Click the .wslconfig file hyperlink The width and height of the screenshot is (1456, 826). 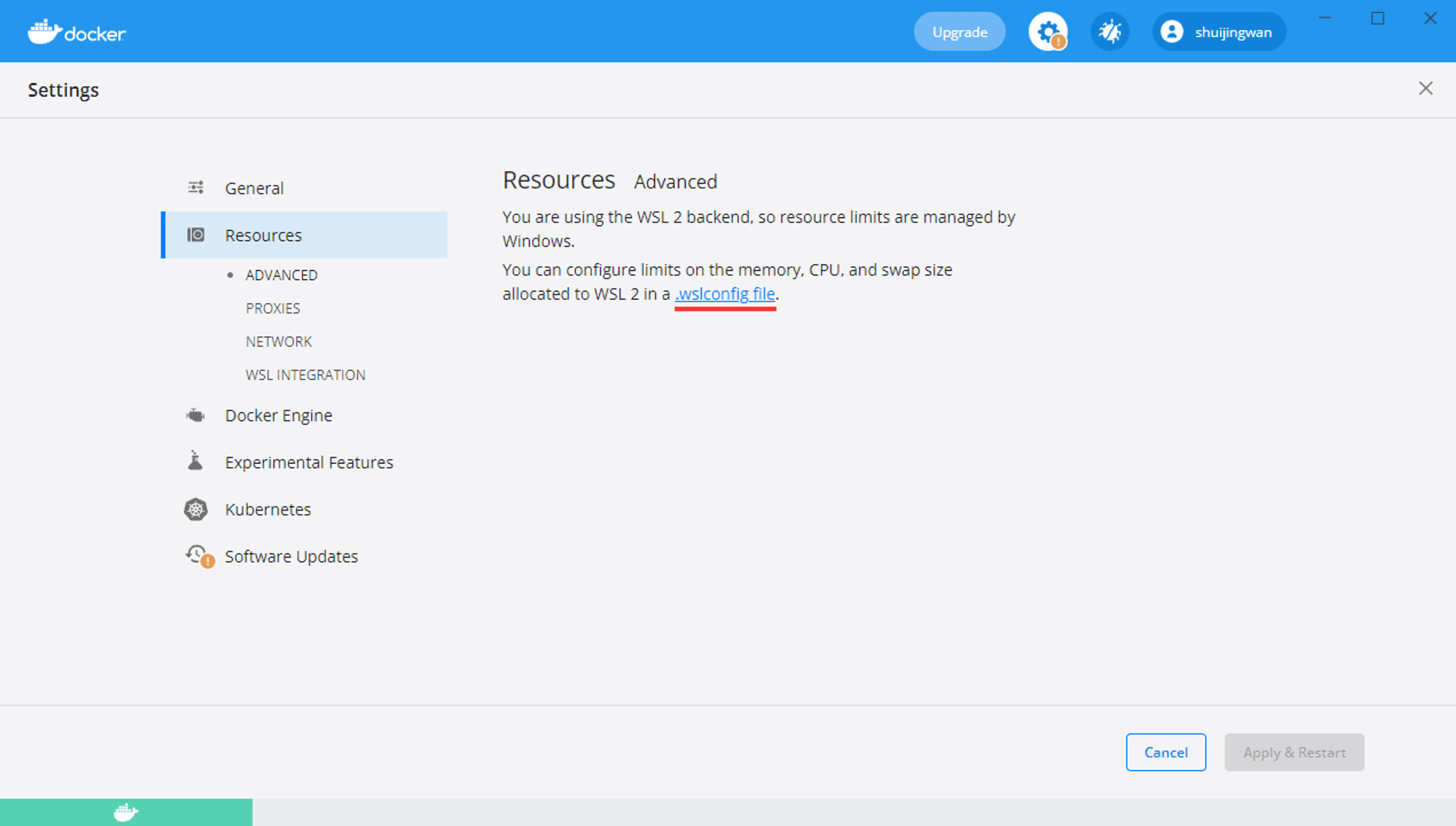point(724,294)
